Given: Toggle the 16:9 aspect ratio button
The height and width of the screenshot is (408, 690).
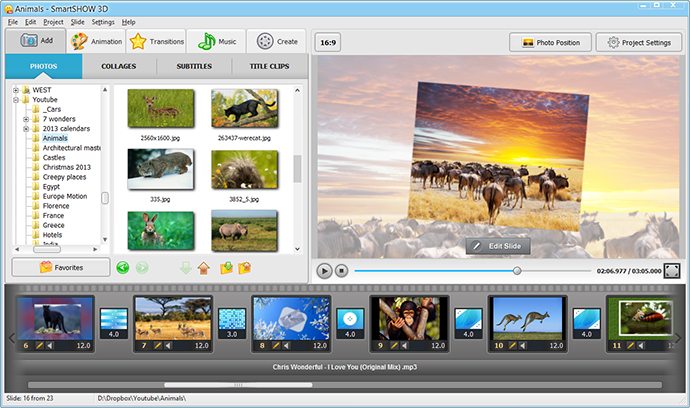Looking at the screenshot, I should [327, 42].
